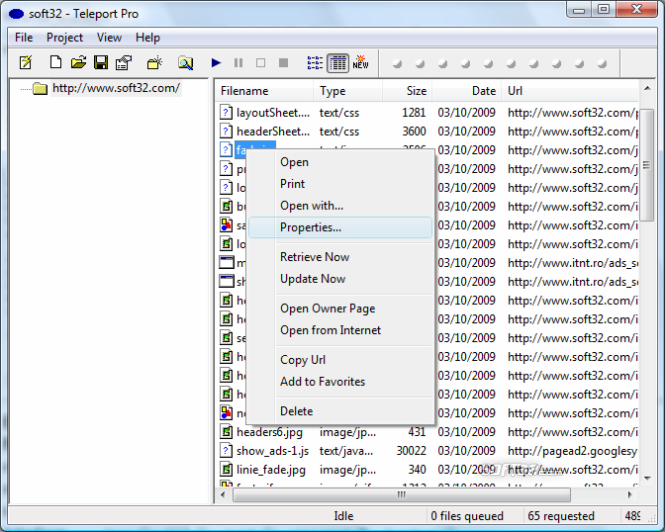Choose Print in the context menu

pyautogui.click(x=340, y=184)
